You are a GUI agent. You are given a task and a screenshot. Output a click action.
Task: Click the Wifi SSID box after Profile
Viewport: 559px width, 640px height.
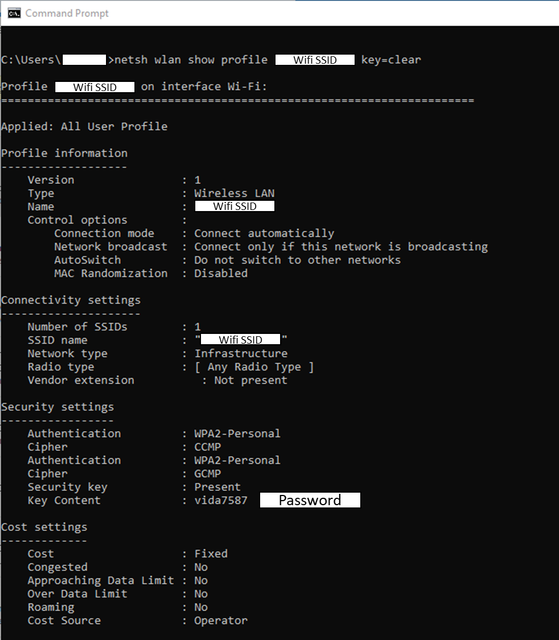point(95,87)
